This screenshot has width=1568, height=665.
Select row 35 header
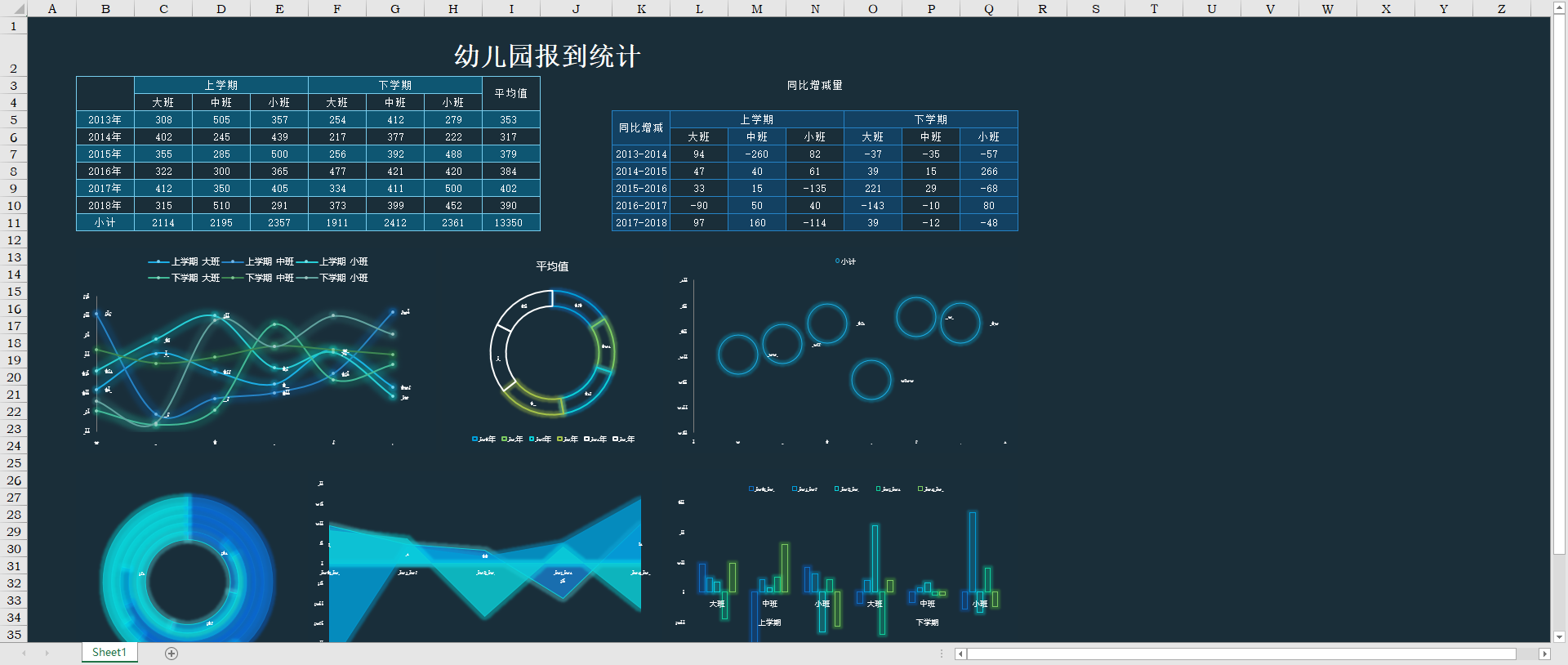[14, 635]
